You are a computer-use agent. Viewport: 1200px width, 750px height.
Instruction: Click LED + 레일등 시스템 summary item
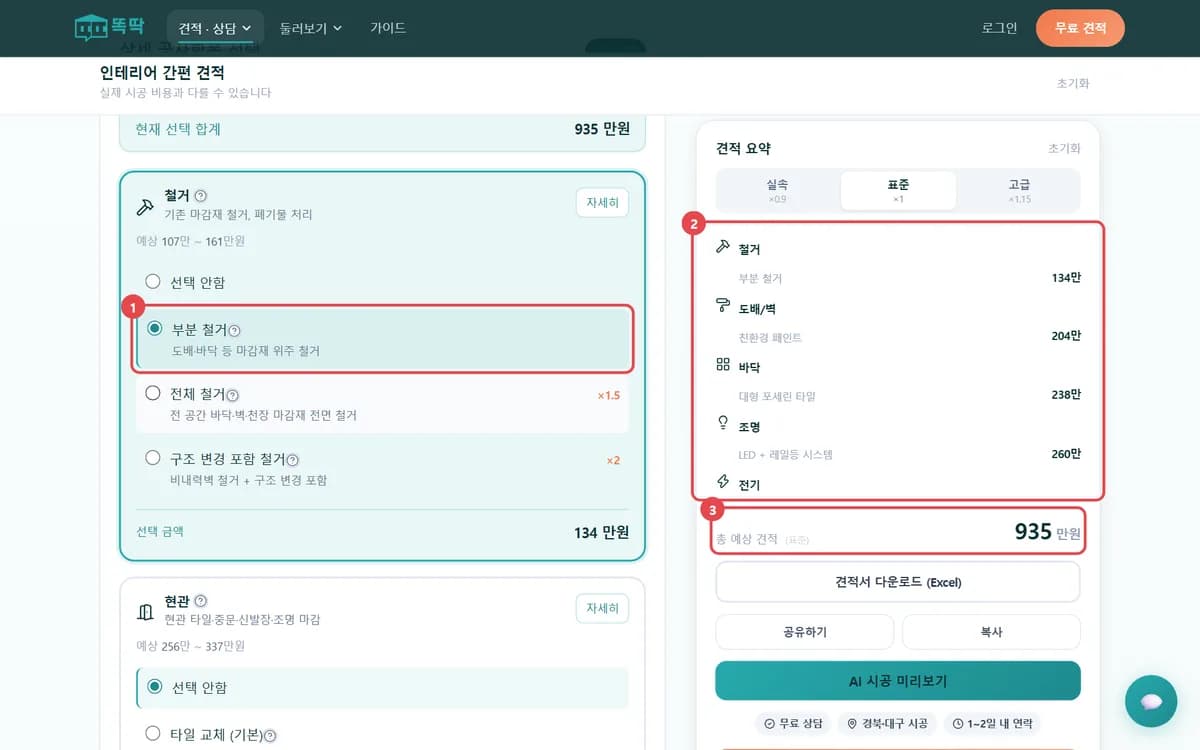[x=785, y=454]
